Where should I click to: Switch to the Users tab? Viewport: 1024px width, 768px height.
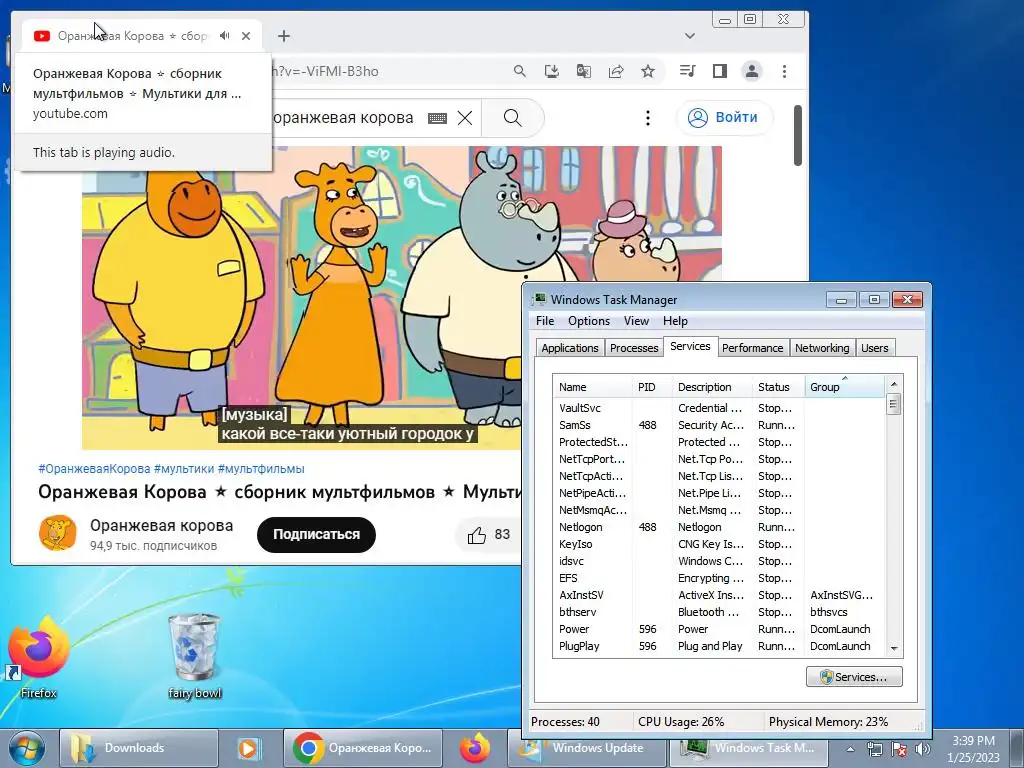874,348
